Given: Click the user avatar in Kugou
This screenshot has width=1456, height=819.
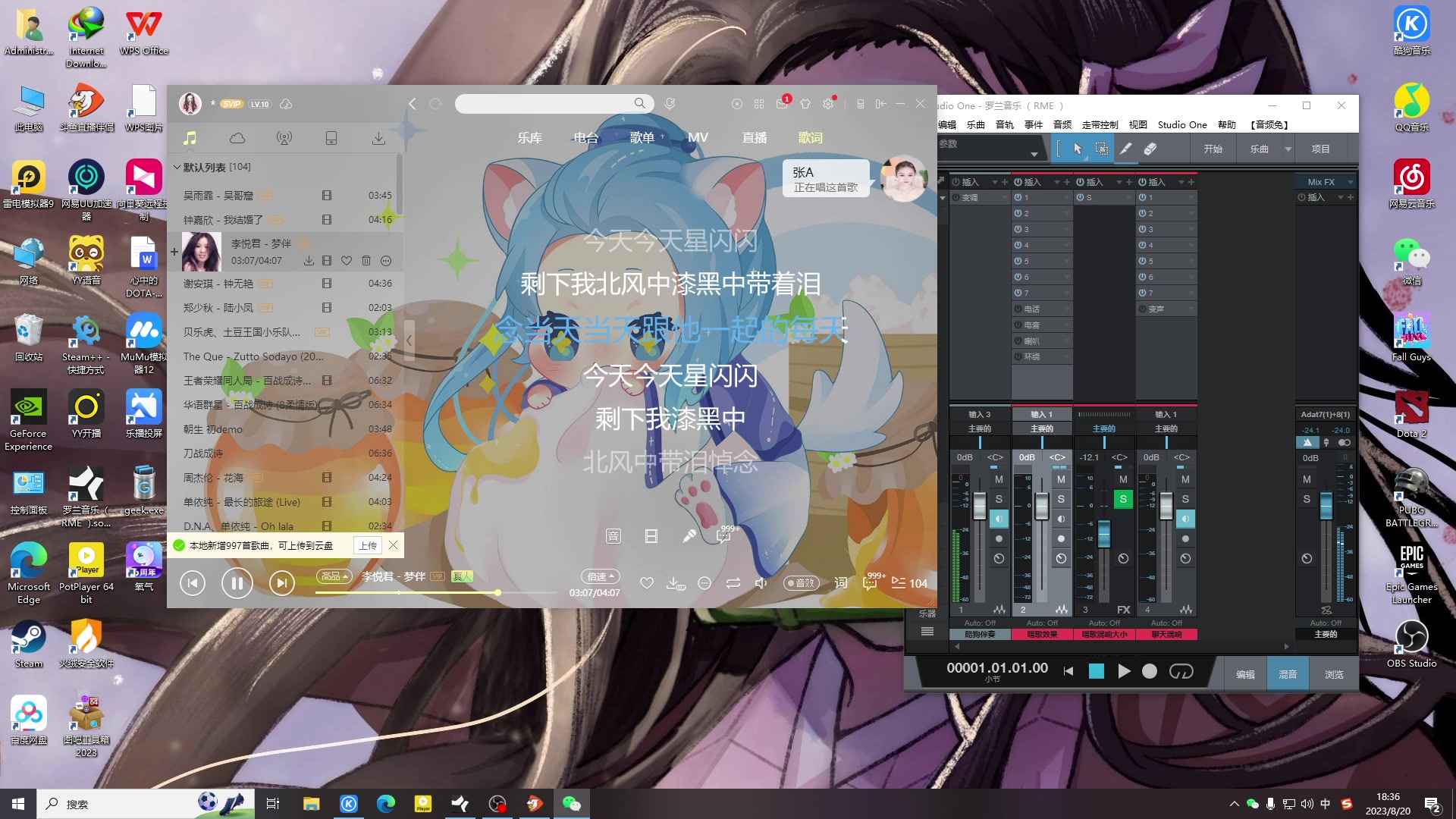Looking at the screenshot, I should click(190, 104).
